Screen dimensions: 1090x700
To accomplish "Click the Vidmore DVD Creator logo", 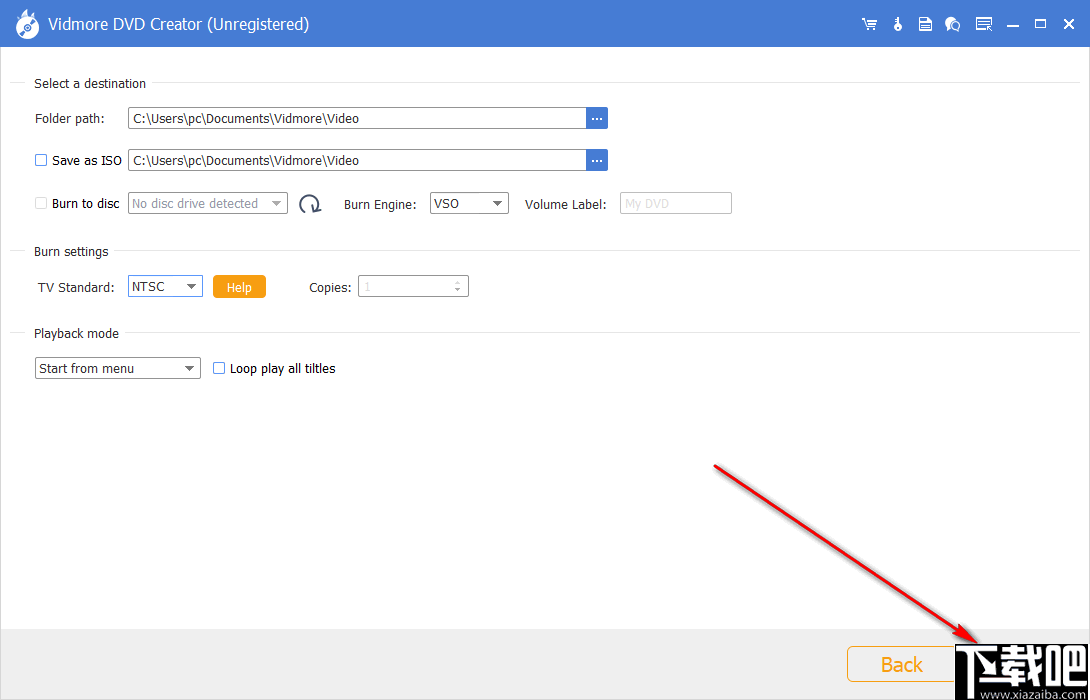I will coord(27,24).
